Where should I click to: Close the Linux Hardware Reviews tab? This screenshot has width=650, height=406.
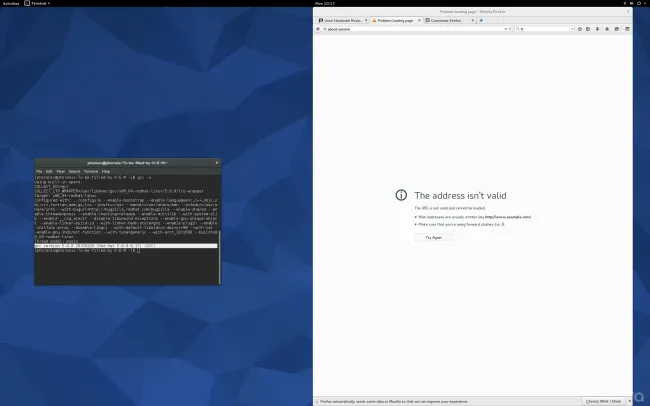pyautogui.click(x=366, y=20)
